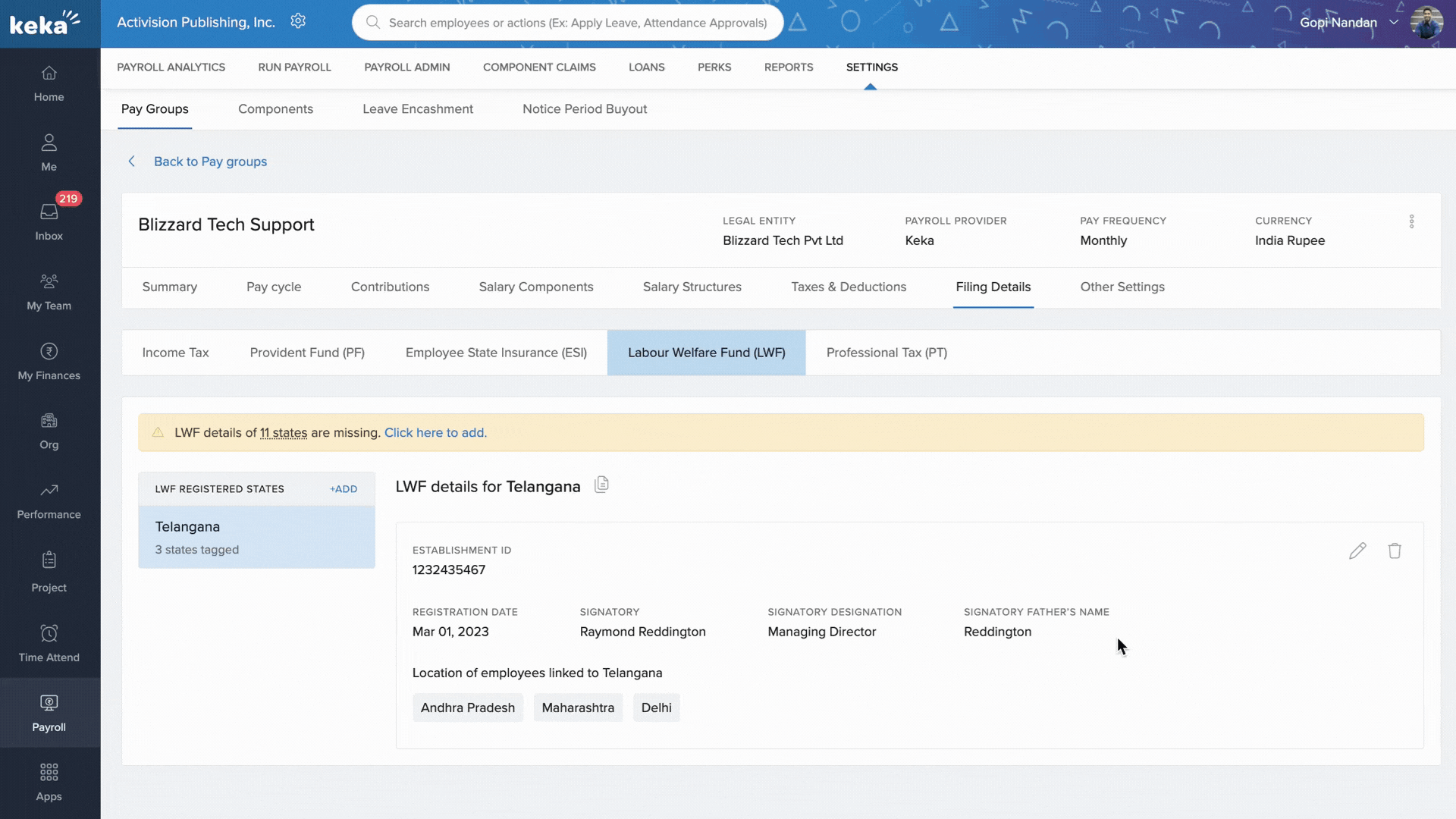This screenshot has height=819, width=1456.
Task: Open the Apps grid in the sidebar
Action: [49, 781]
